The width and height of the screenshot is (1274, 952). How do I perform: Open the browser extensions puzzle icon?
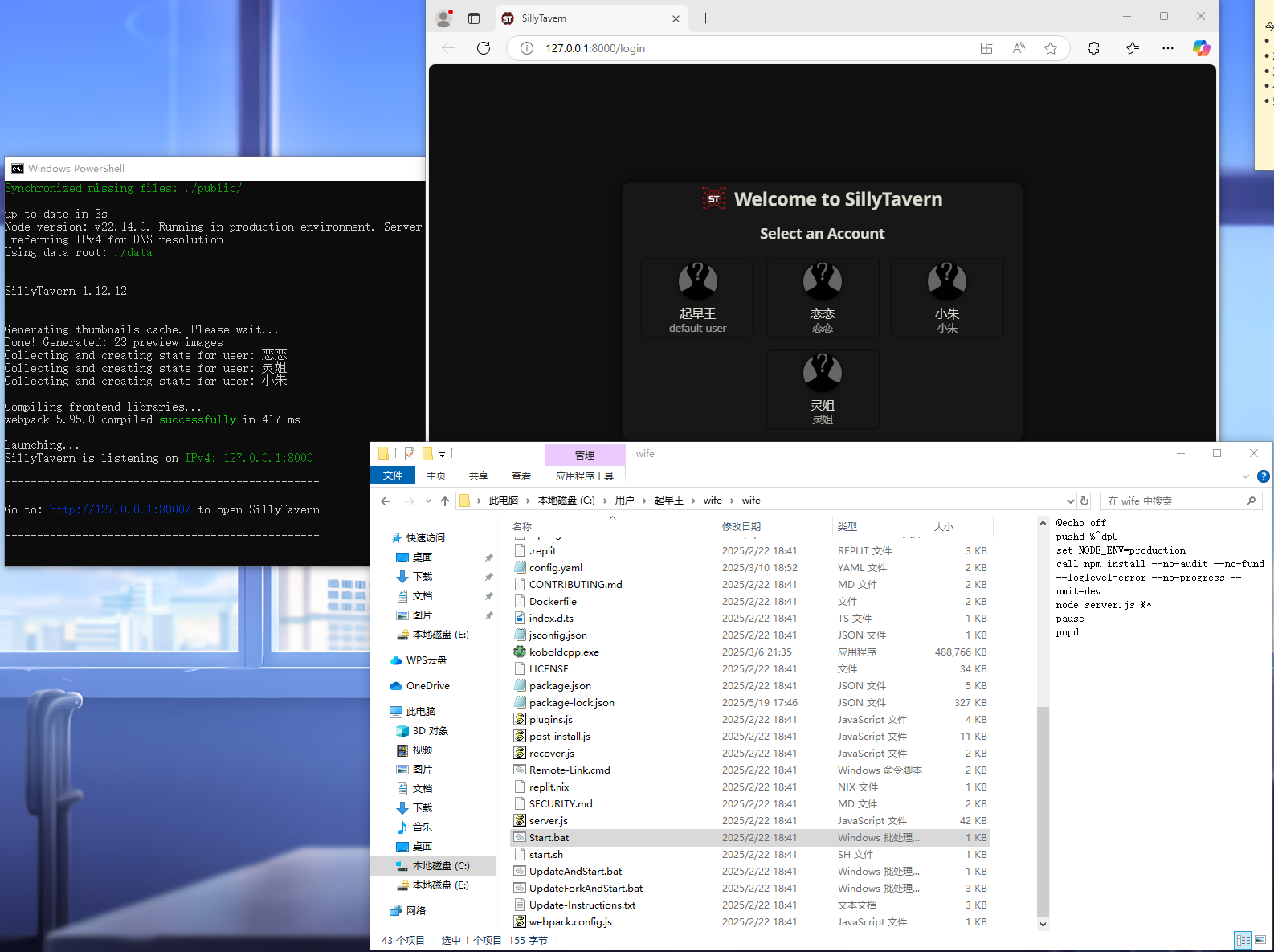(1093, 48)
